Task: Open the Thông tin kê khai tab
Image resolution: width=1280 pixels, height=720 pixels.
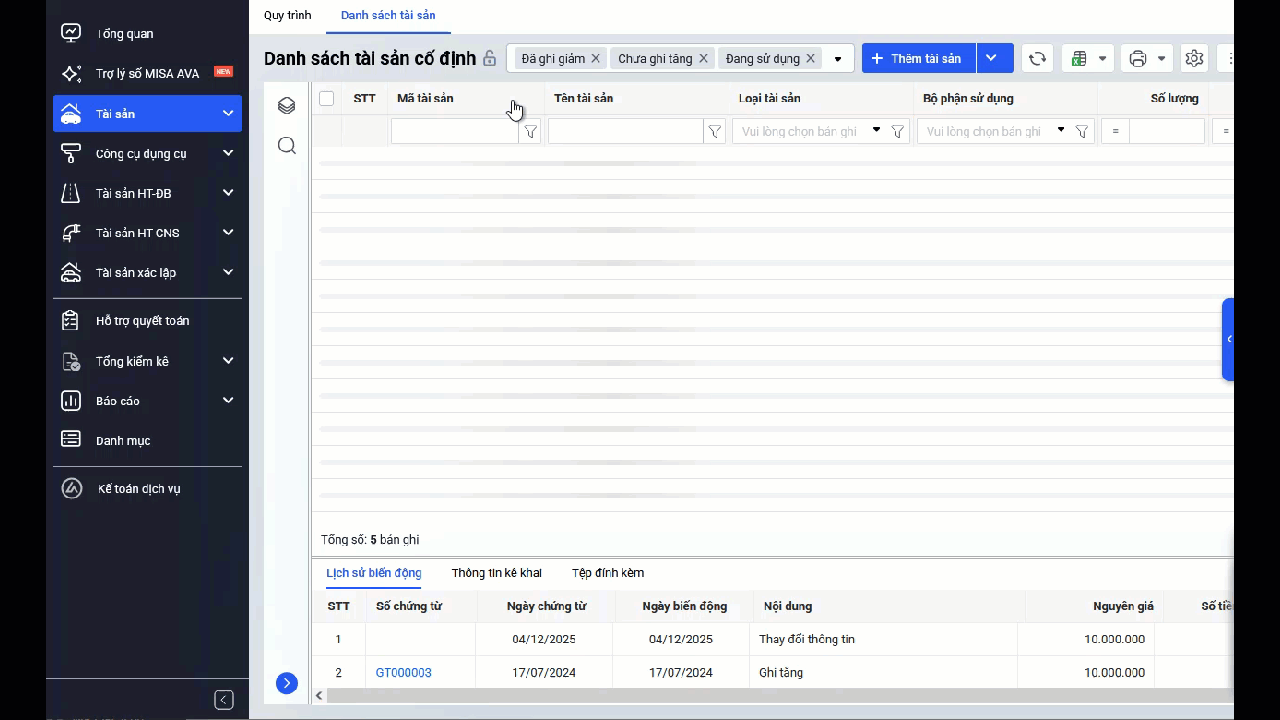Action: [x=496, y=573]
